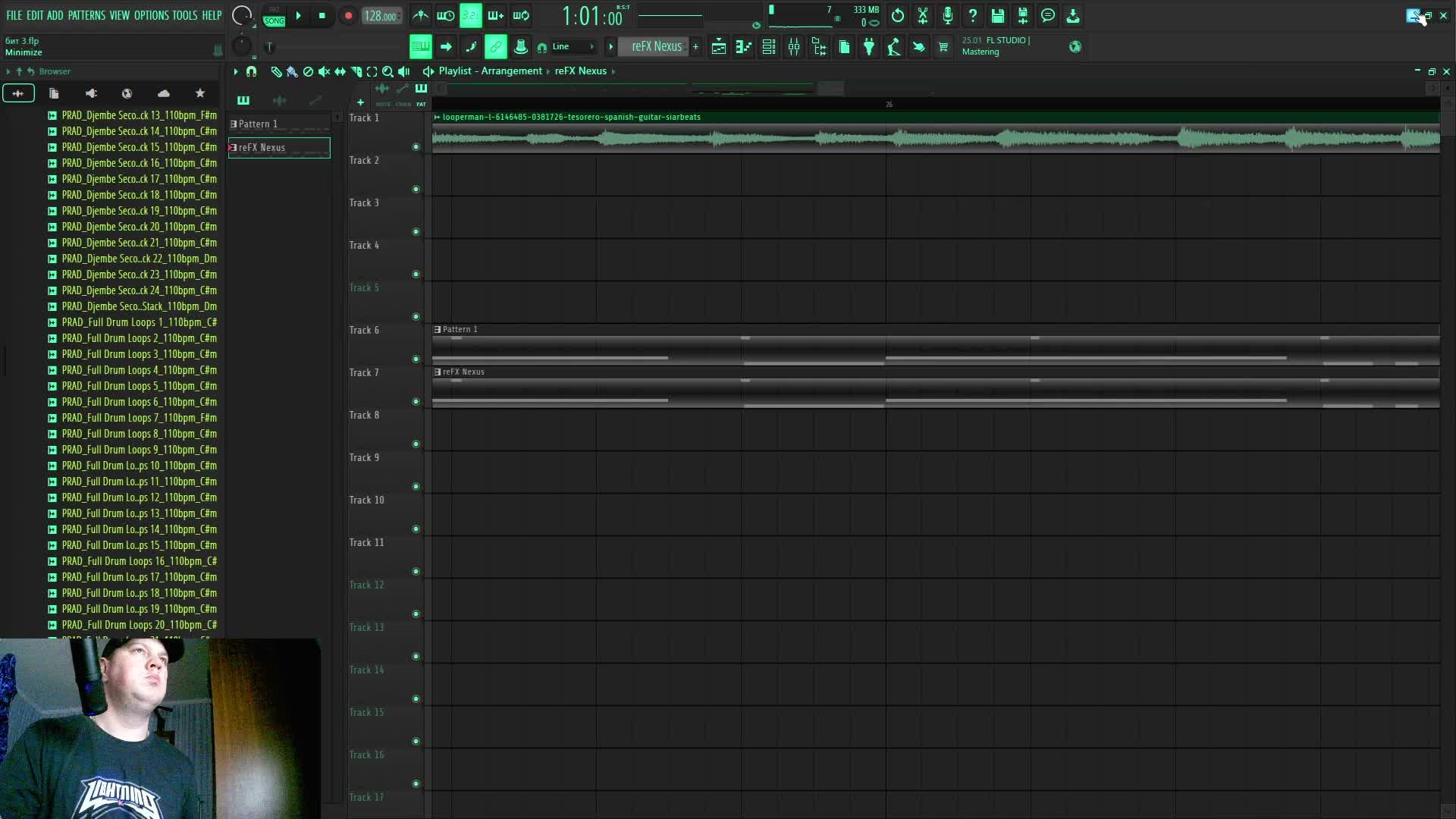Select the Delete tool in playlist

click(x=308, y=71)
